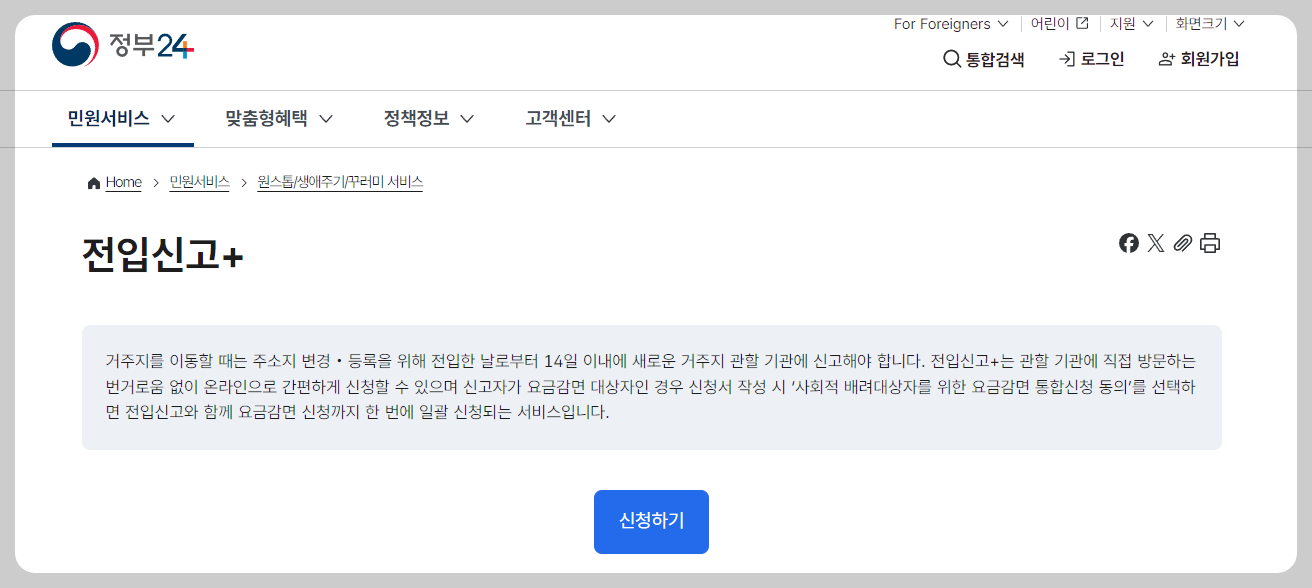Screen dimensions: 1312x588
Task: Print the page using the printer icon
Action: (x=1210, y=242)
